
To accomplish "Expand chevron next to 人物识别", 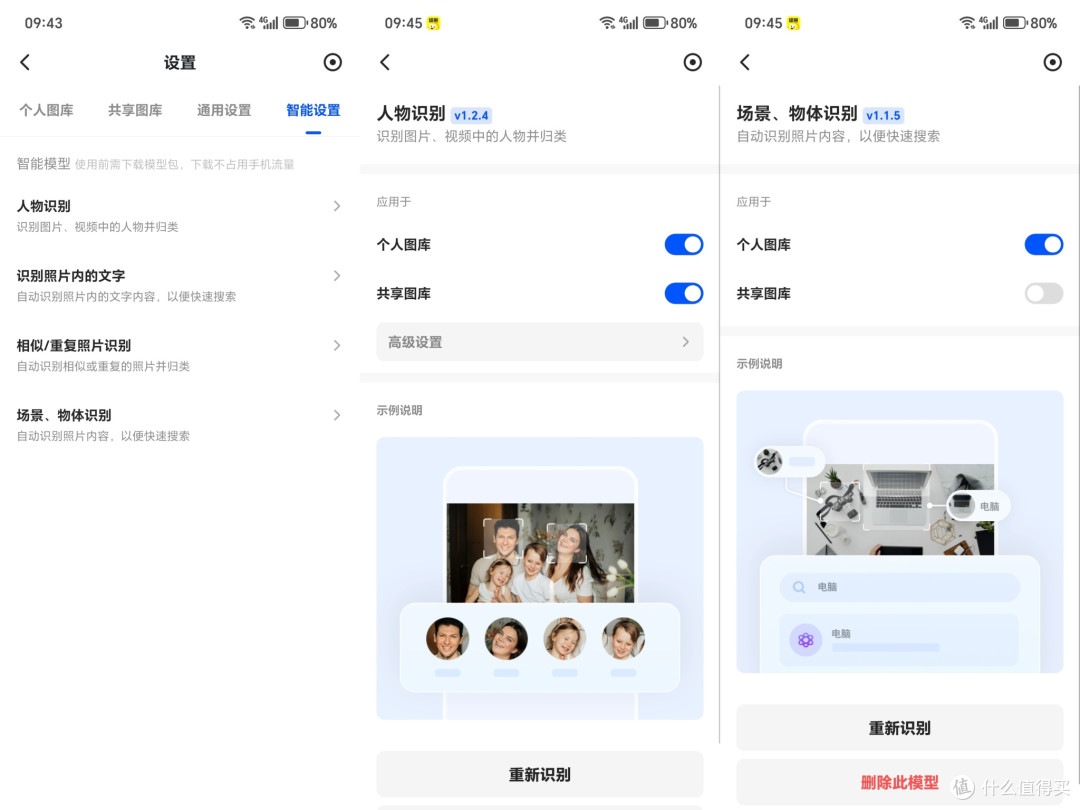I will [x=337, y=206].
